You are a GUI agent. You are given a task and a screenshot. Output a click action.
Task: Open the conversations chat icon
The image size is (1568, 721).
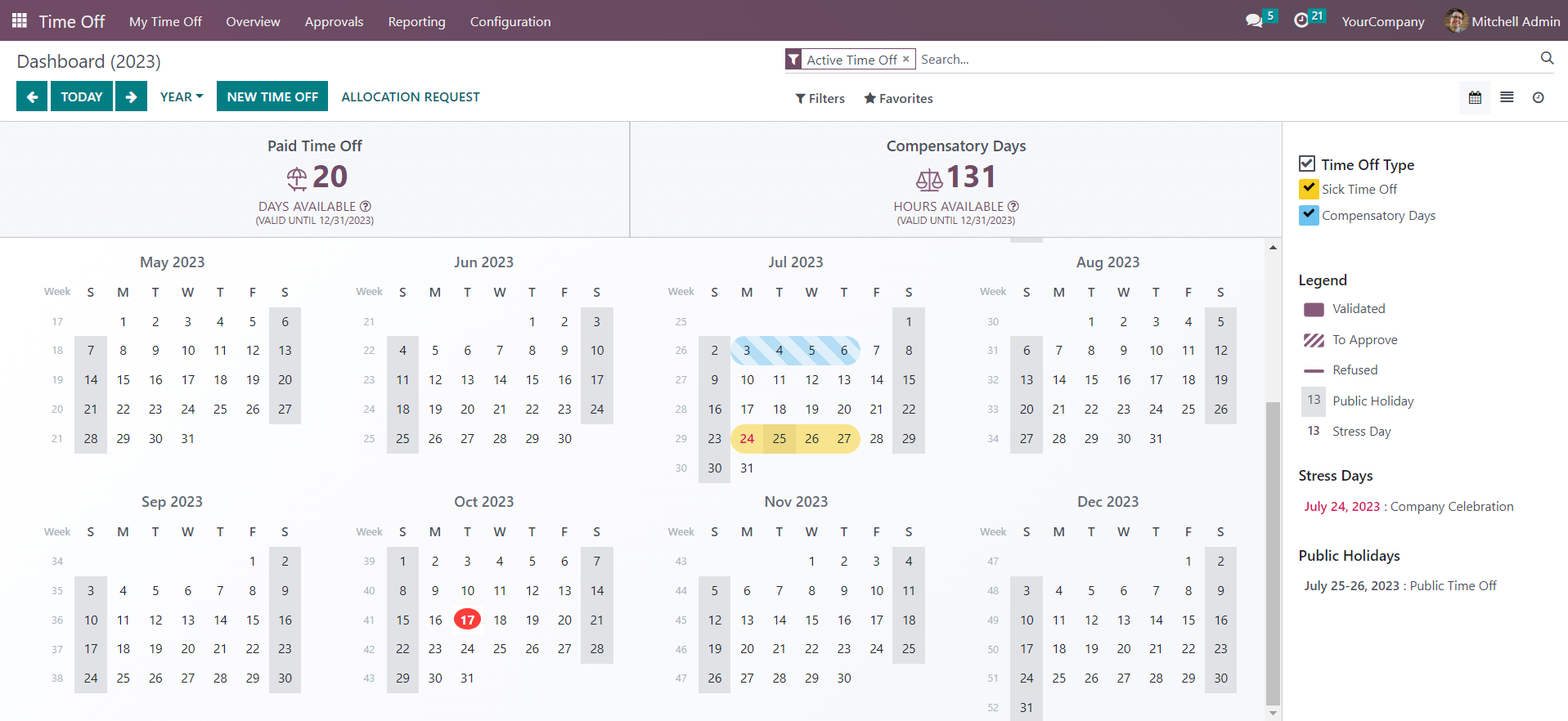click(1254, 21)
